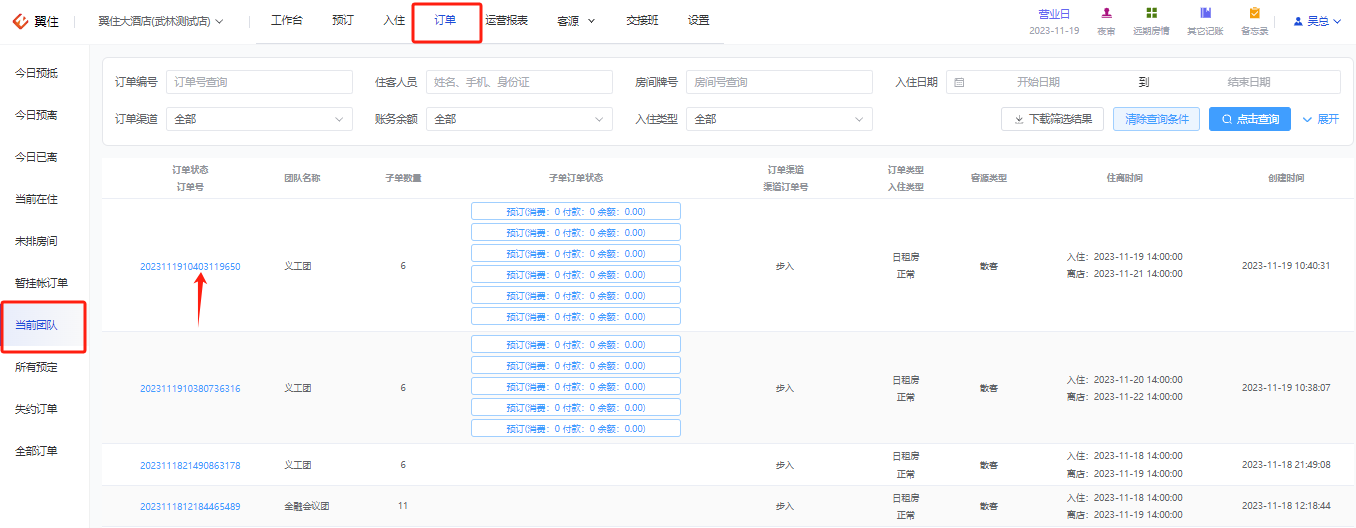Switch to the 入住 tab

(394, 21)
